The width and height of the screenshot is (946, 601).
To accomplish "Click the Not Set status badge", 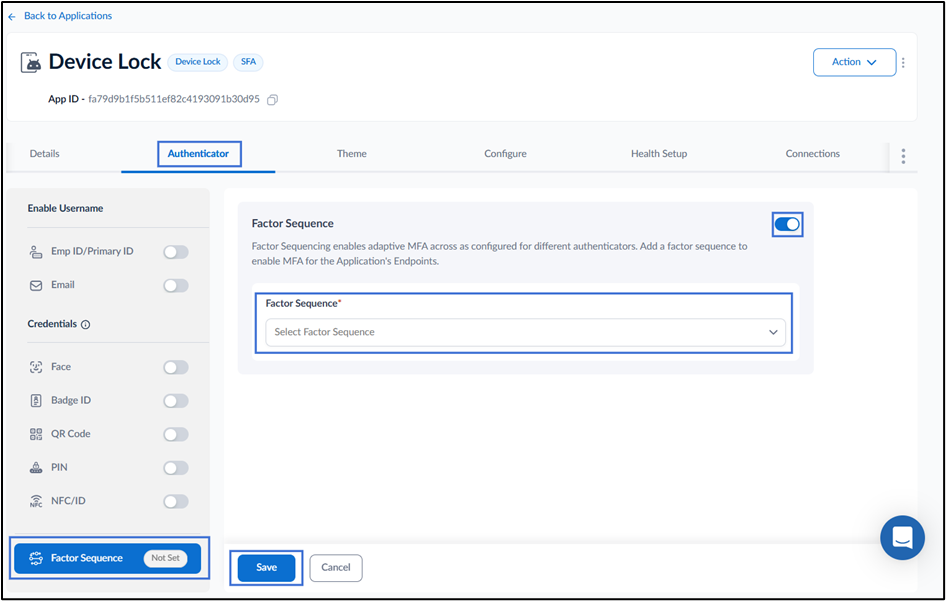I will coord(165,558).
